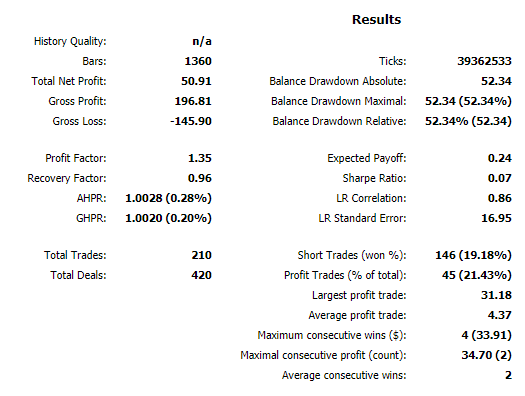Click the Balance Drawdown Absolute value
The height and width of the screenshot is (396, 525).
click(496, 81)
